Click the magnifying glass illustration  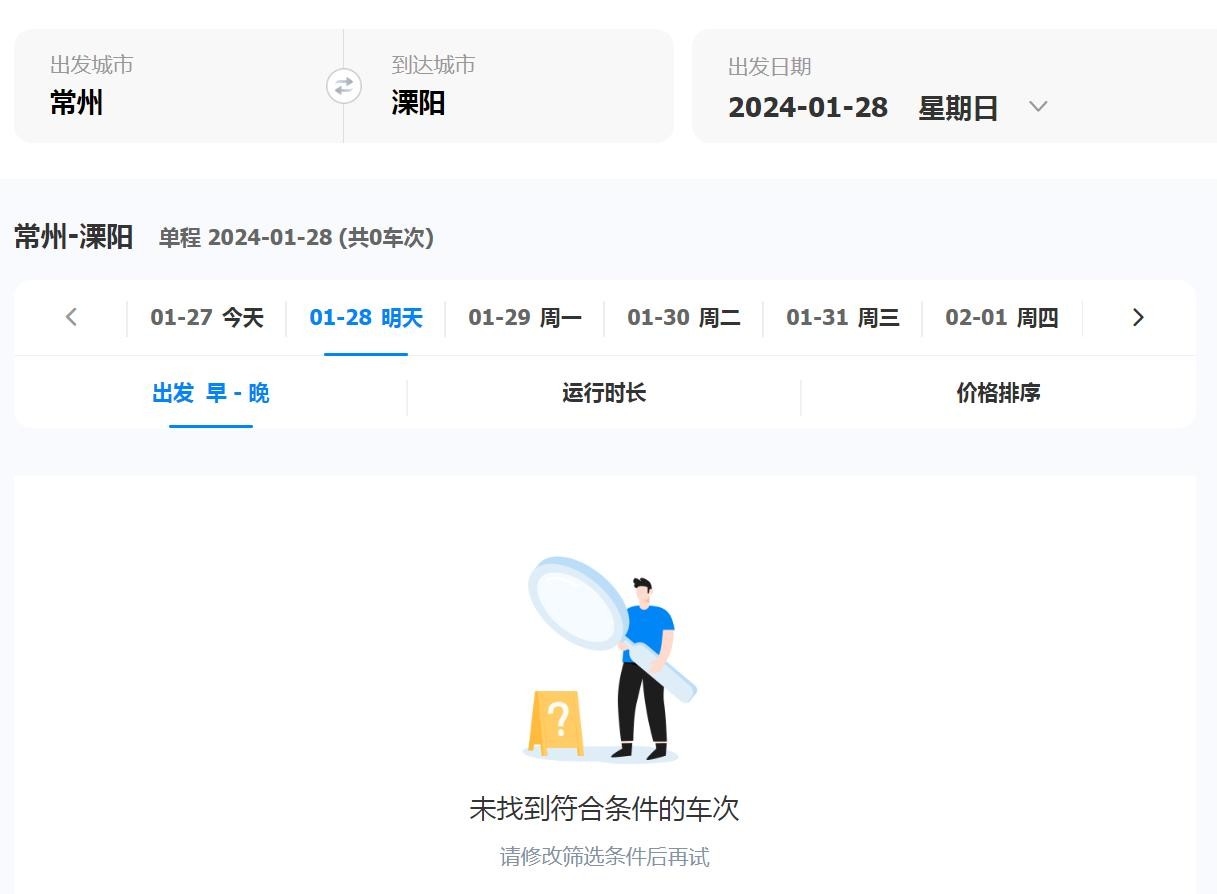click(x=578, y=603)
